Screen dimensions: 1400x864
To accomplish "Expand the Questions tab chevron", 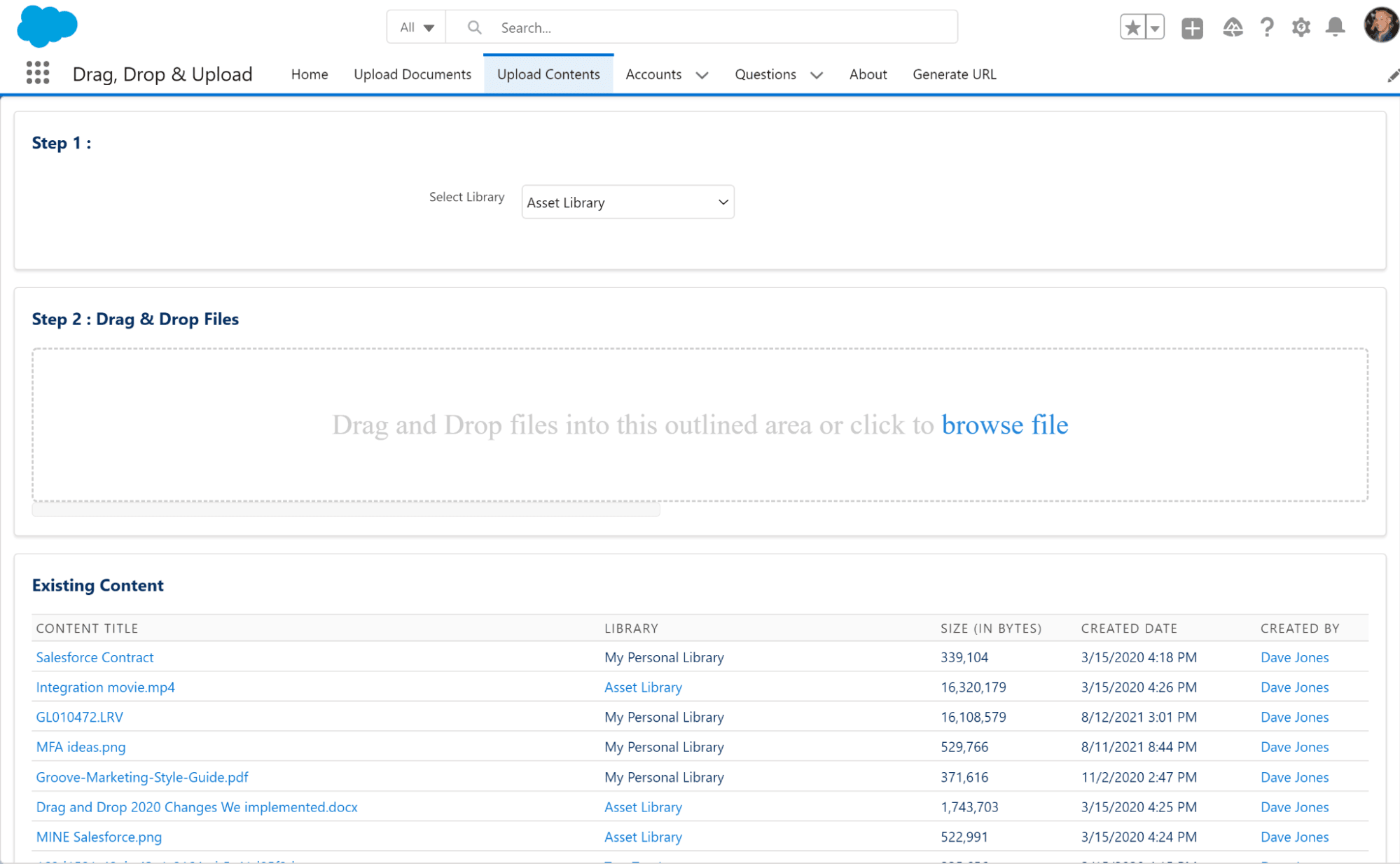I will tap(817, 75).
